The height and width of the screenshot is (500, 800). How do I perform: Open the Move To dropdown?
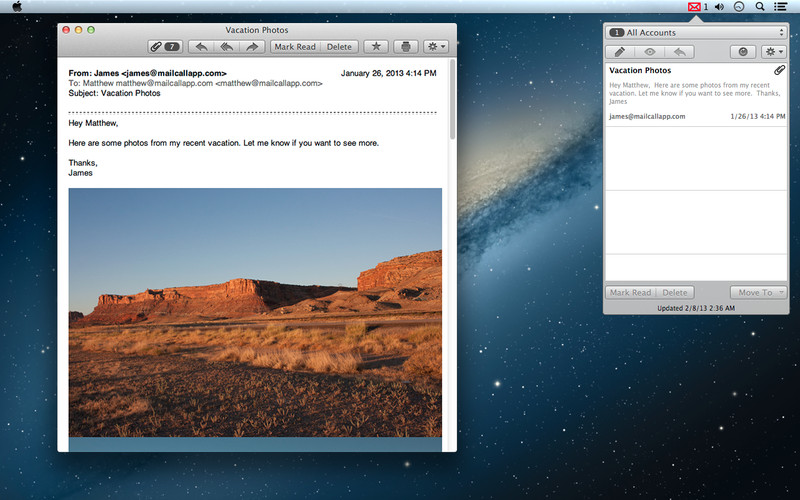pos(759,292)
